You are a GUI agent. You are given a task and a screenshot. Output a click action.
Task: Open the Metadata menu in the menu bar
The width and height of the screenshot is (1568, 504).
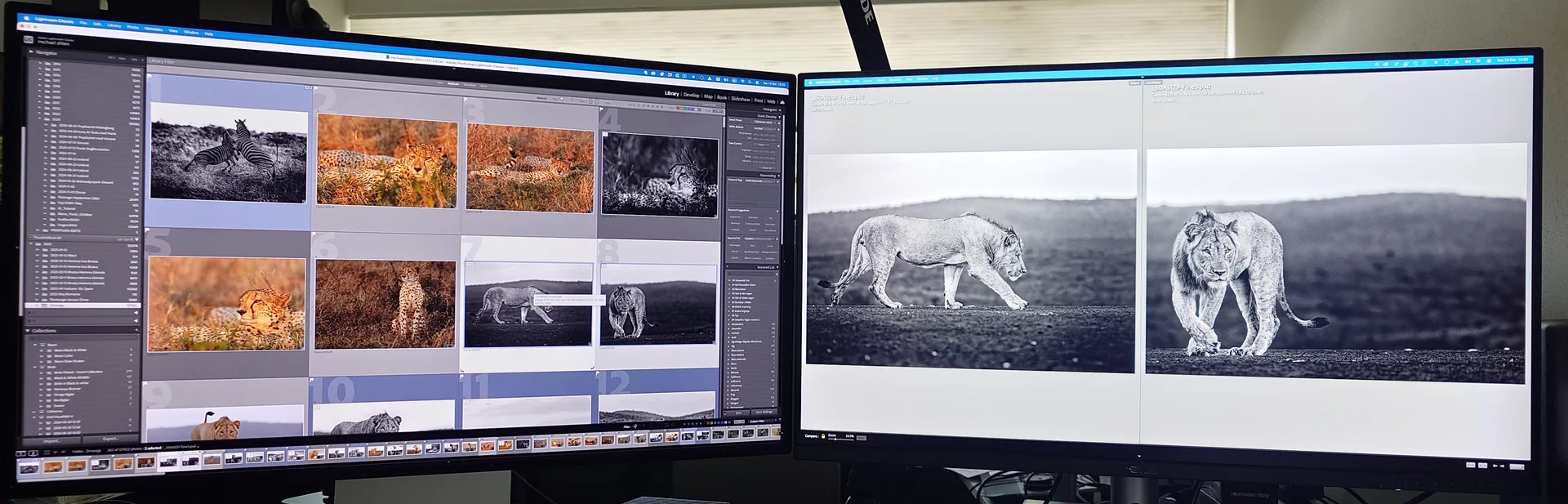pyautogui.click(x=154, y=29)
